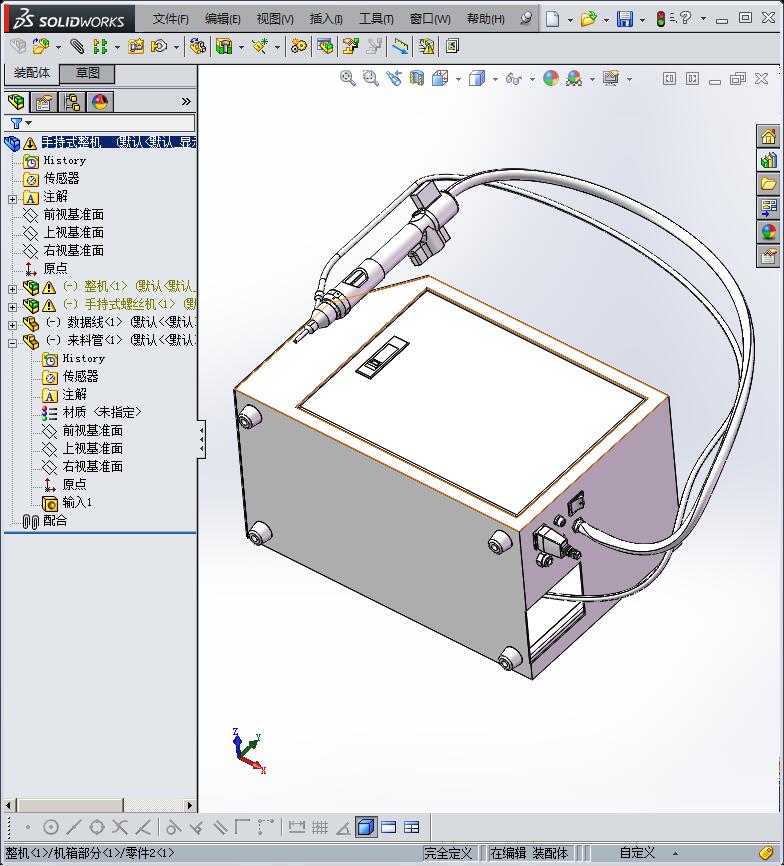Switch to the 草图 tab
This screenshot has width=784, height=866.
[87, 73]
